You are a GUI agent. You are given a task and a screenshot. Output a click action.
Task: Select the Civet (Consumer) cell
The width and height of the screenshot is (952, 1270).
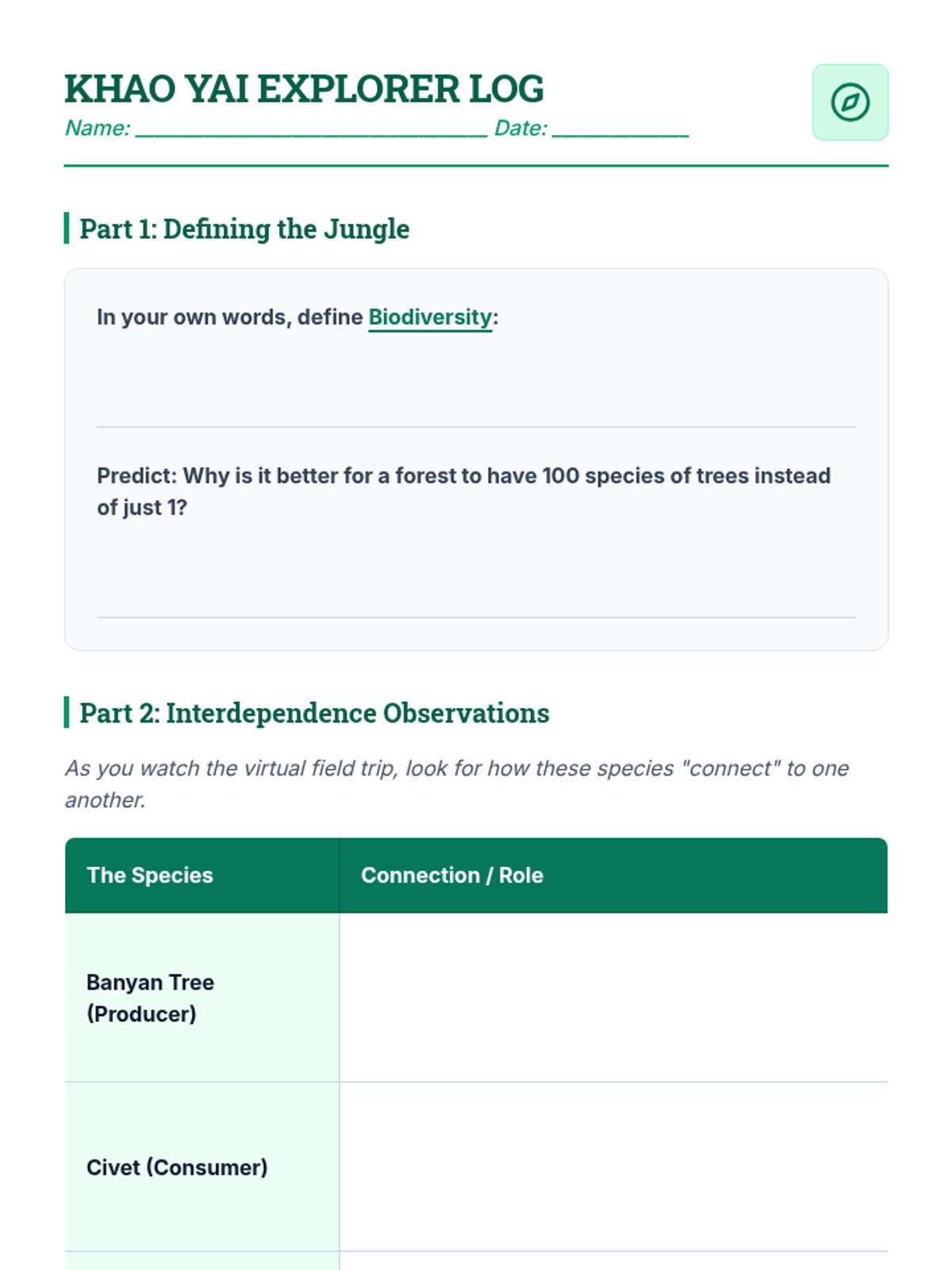click(x=202, y=1167)
